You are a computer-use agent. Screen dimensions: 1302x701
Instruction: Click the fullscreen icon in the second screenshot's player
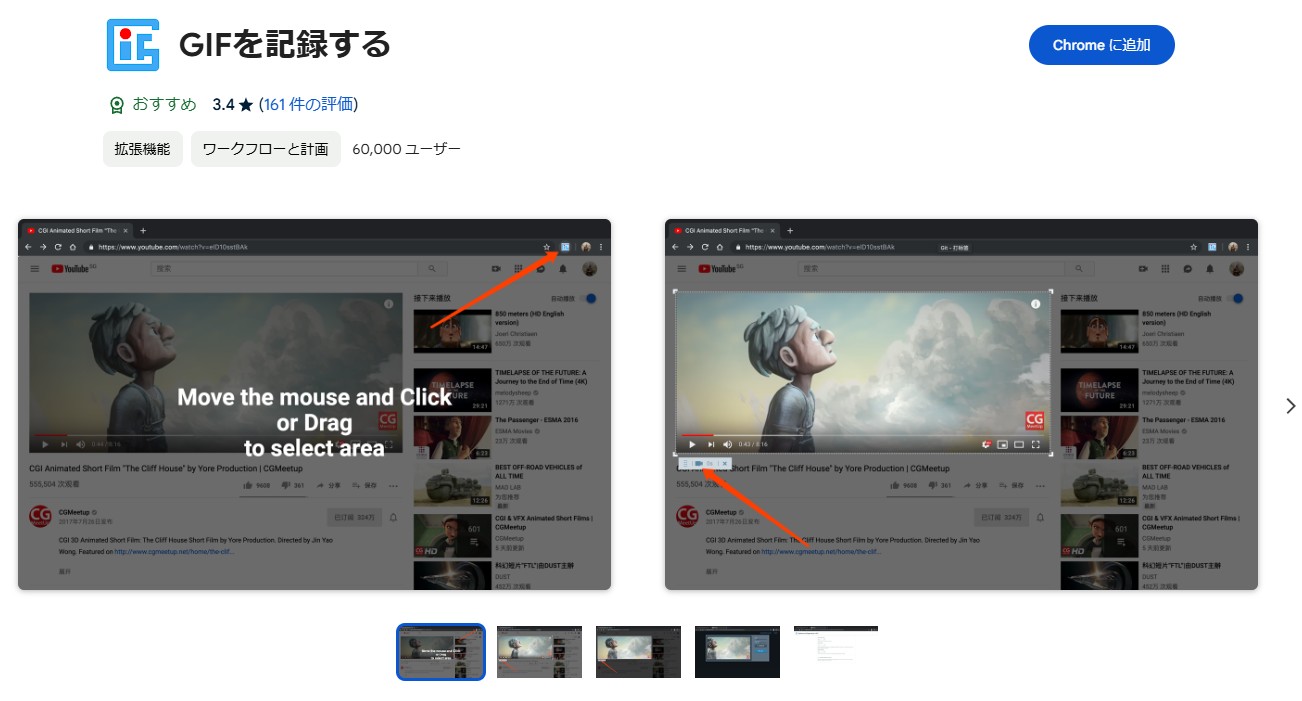pos(1037,444)
